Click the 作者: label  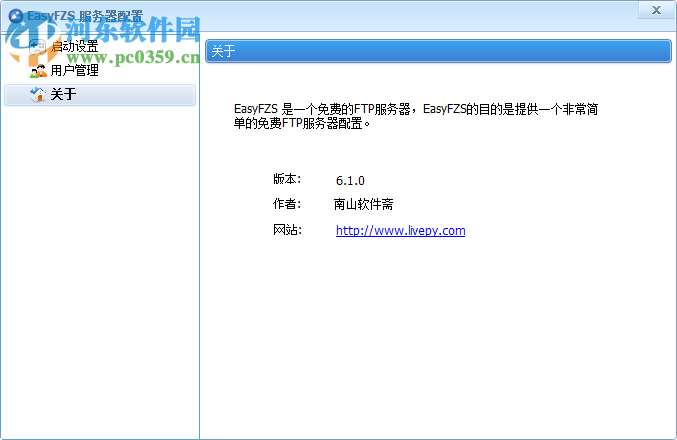(x=287, y=204)
